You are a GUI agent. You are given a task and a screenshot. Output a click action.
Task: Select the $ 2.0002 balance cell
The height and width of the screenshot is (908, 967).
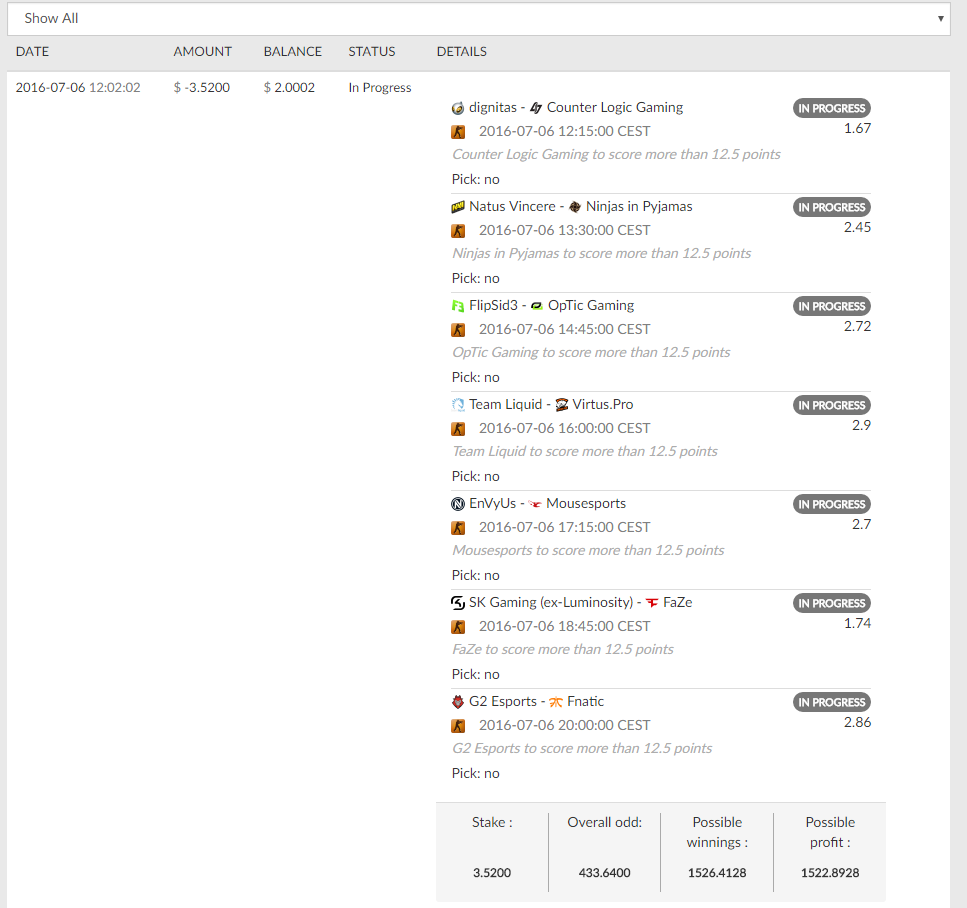[289, 88]
